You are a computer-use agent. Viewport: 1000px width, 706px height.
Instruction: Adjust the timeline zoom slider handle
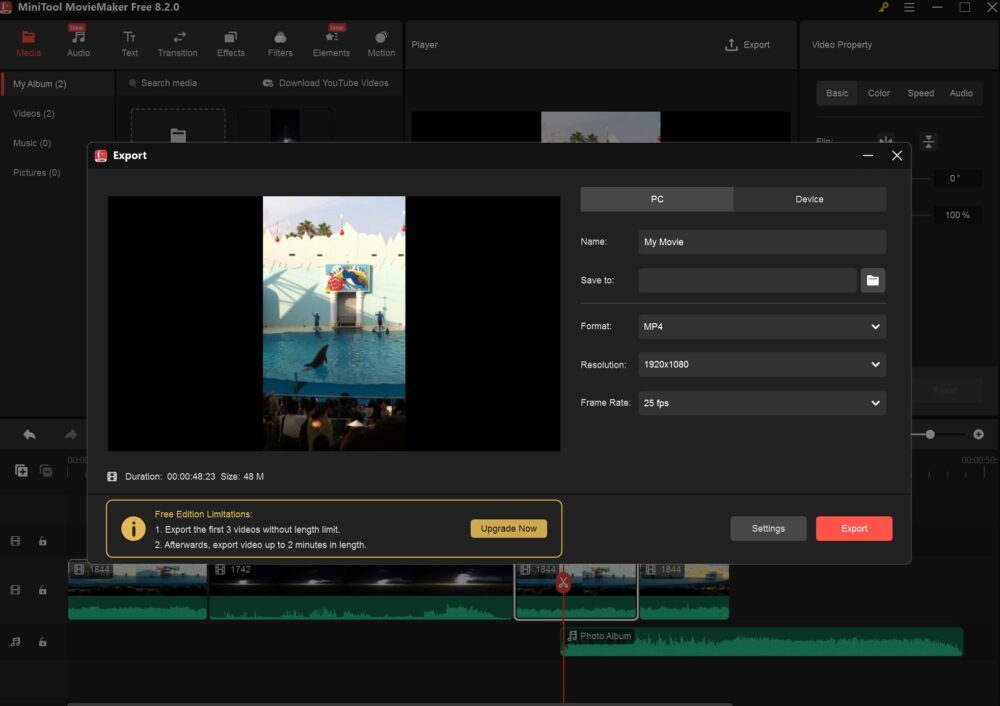tap(930, 434)
